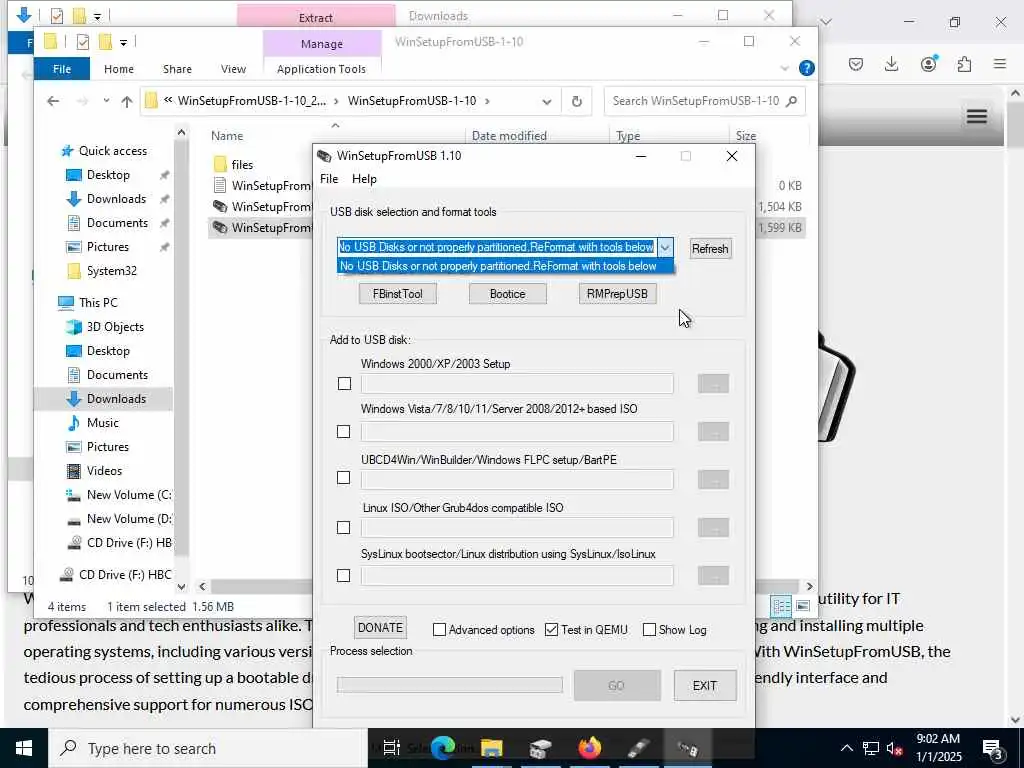Show hidden system tray icons
Screen dimensions: 1024x768
pyautogui.click(x=846, y=748)
